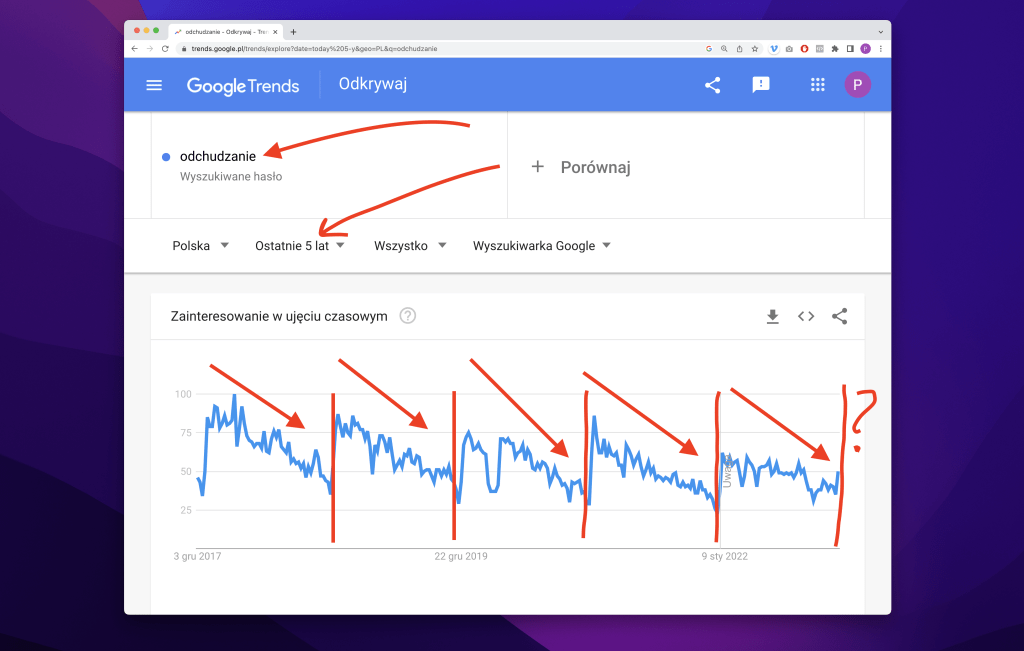Viewport: 1024px width, 651px height.
Task: Expand the Polska region dropdown
Action: (x=200, y=245)
